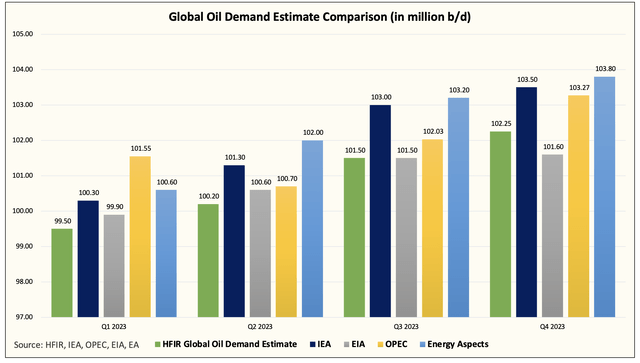
Task: Click the 100.20 data label
Action: click(x=209, y=196)
